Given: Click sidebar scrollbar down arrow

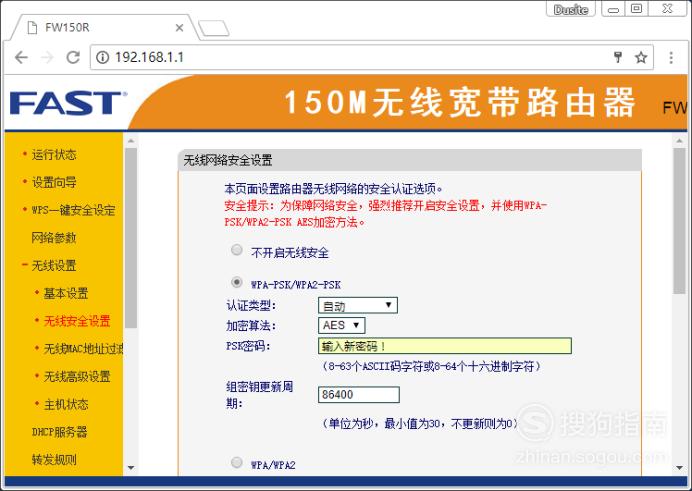Looking at the screenshot, I should click(x=131, y=468).
